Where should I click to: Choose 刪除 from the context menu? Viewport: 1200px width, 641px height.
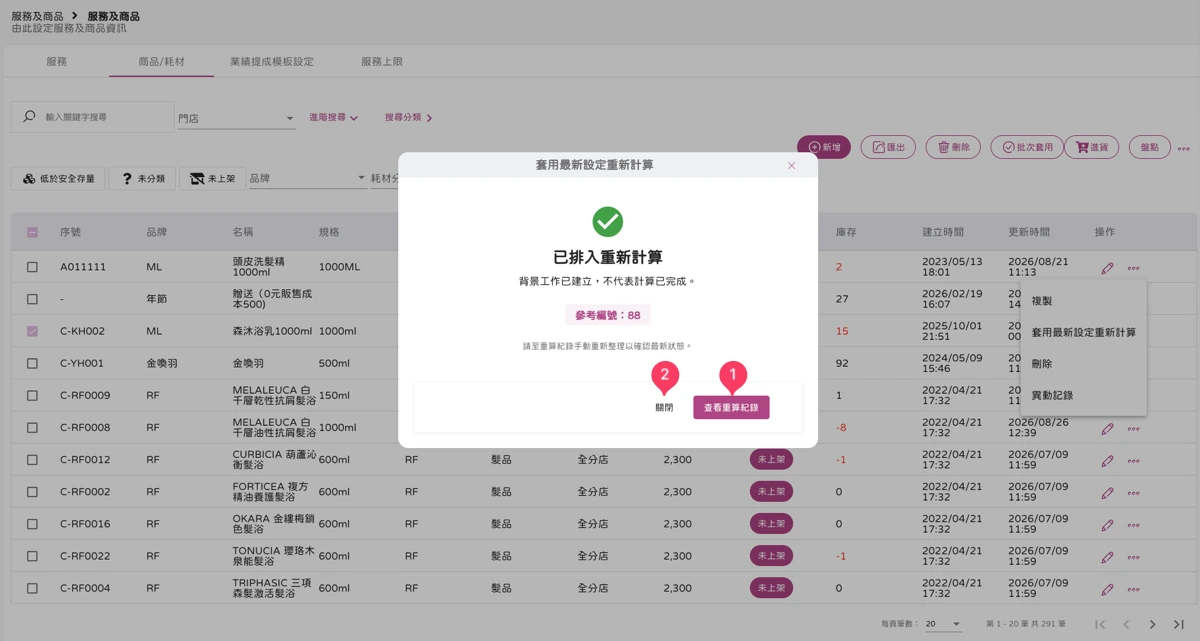click(1083, 364)
